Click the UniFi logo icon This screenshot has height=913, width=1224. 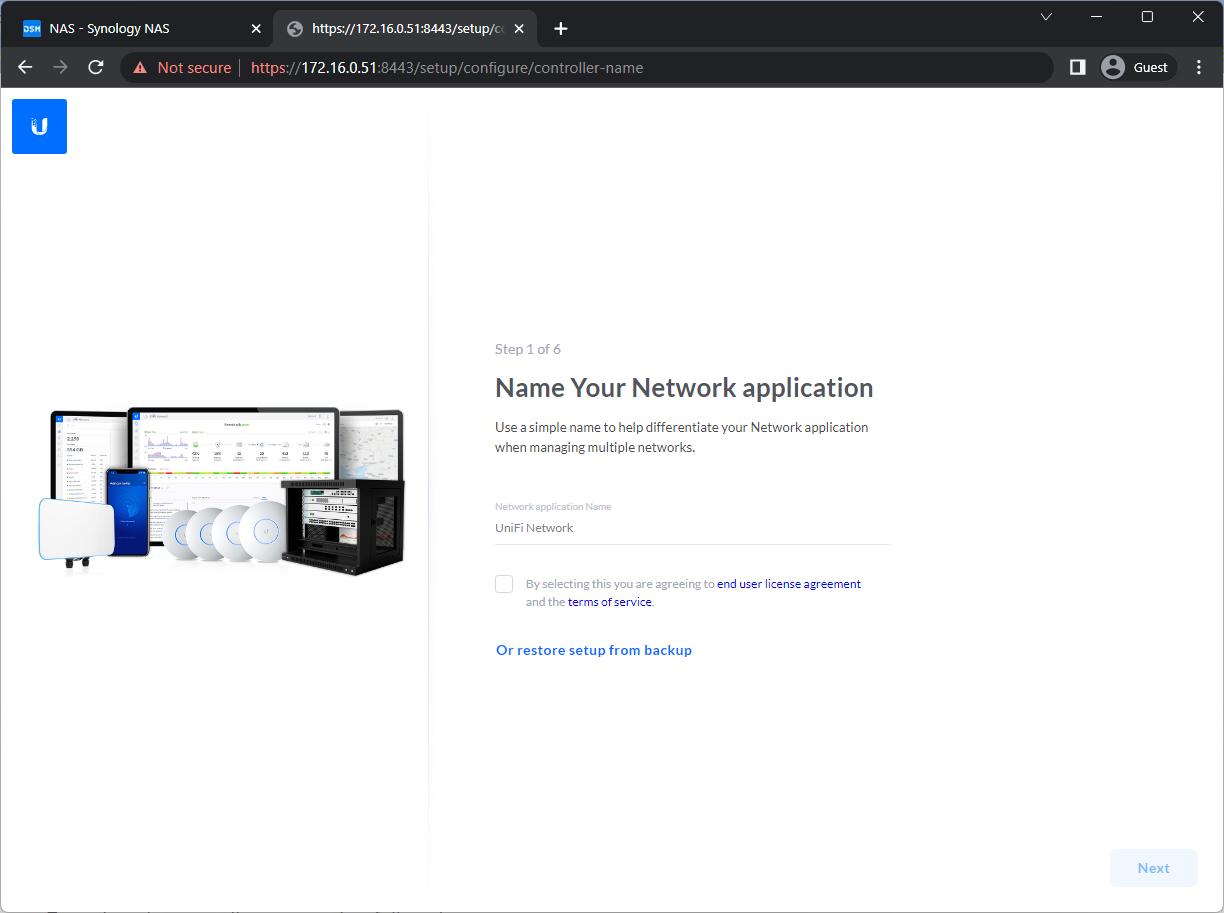(x=39, y=126)
